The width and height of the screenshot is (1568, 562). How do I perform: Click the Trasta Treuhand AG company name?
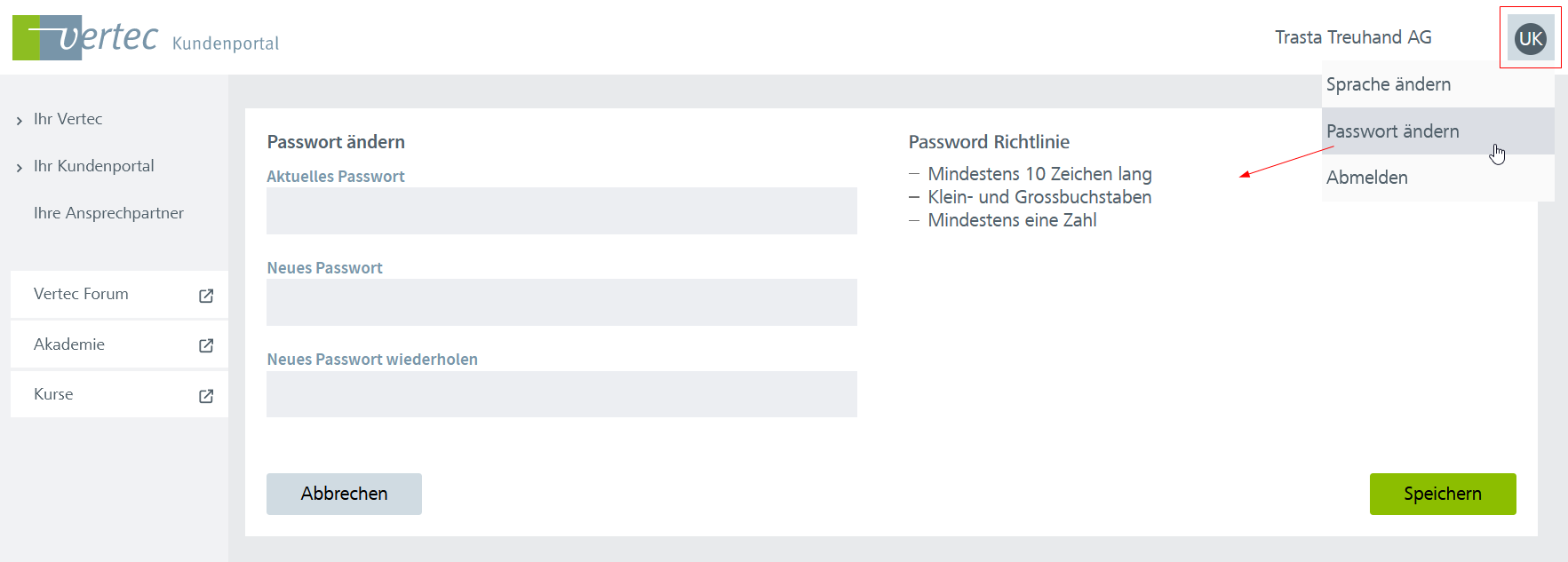click(x=1353, y=37)
